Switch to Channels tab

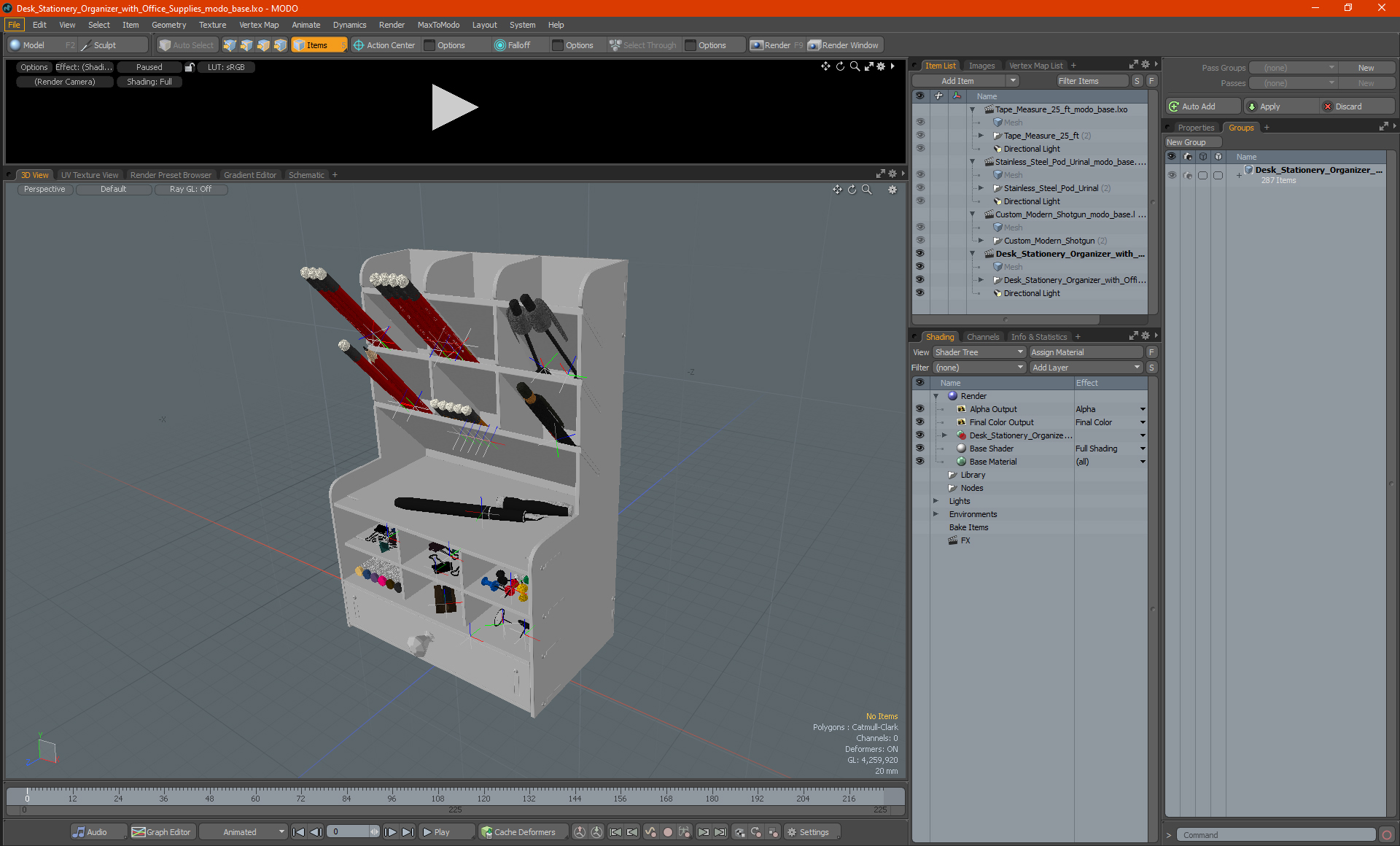tap(982, 337)
